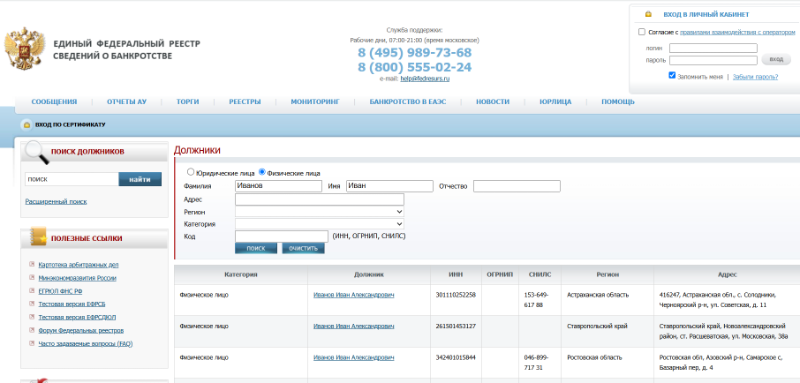Open the Мониторинг menu
Screen dimensions: 800x383
(x=315, y=102)
